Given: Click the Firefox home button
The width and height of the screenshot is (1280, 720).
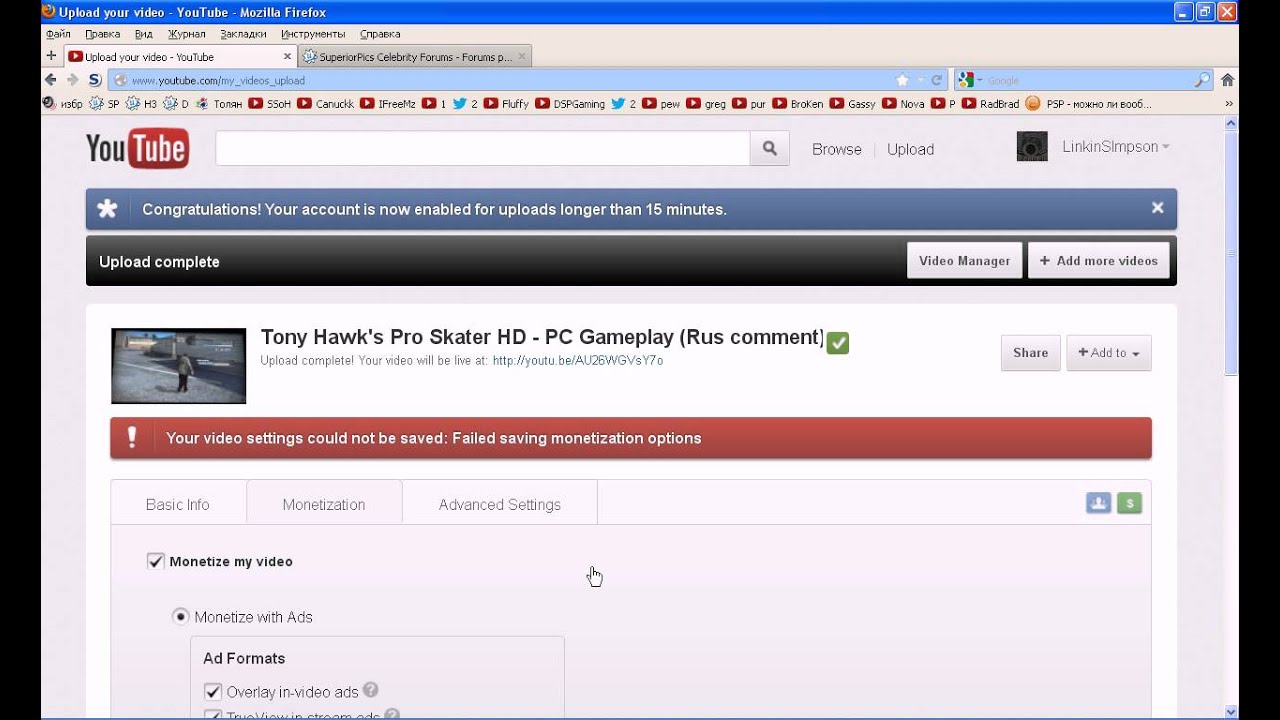Looking at the screenshot, I should coord(1227,80).
